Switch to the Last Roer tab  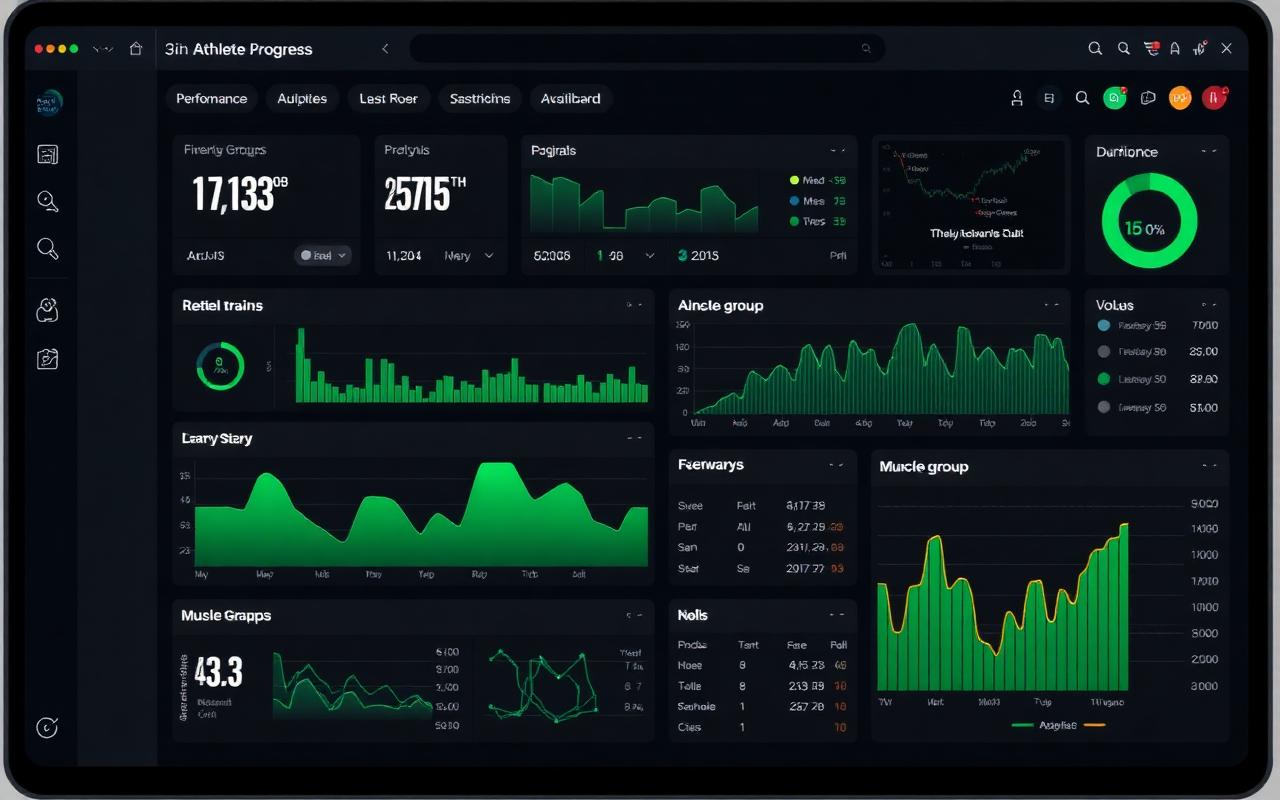[x=389, y=98]
